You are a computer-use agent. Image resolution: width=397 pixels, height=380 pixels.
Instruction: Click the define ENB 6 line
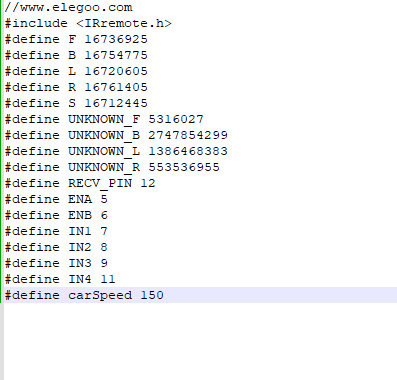click(56, 215)
